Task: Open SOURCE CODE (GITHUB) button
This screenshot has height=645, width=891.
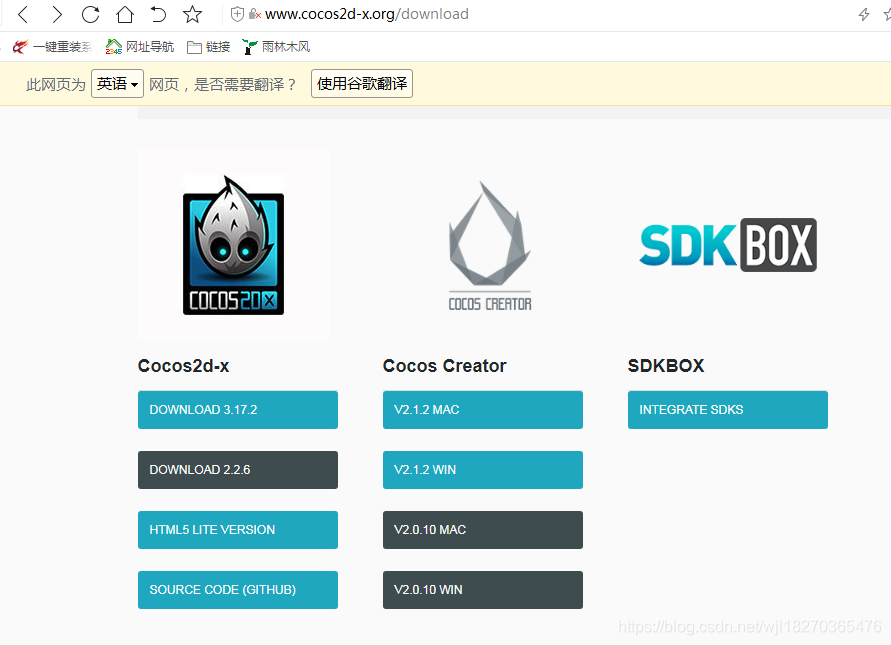Action: [238, 590]
